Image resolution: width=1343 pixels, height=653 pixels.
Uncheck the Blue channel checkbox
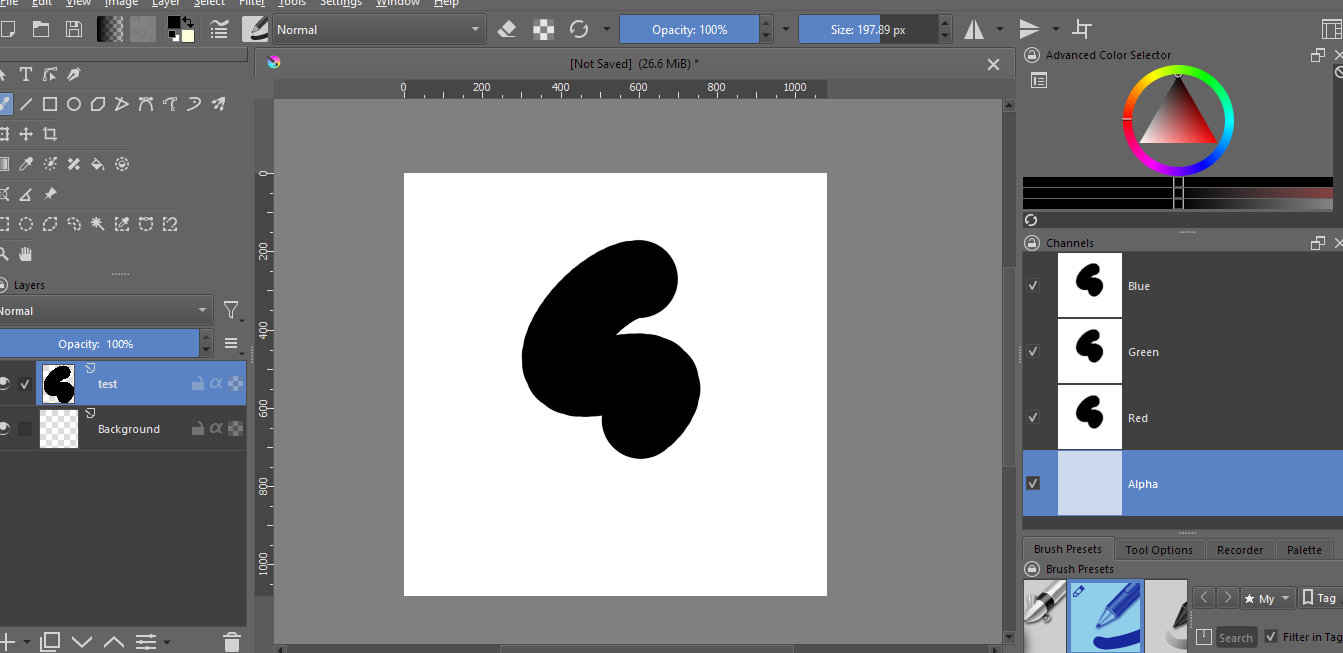(1033, 286)
